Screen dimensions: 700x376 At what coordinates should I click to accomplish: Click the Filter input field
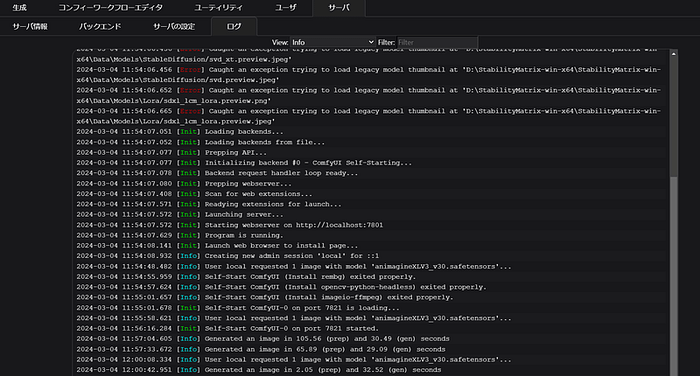tap(437, 42)
